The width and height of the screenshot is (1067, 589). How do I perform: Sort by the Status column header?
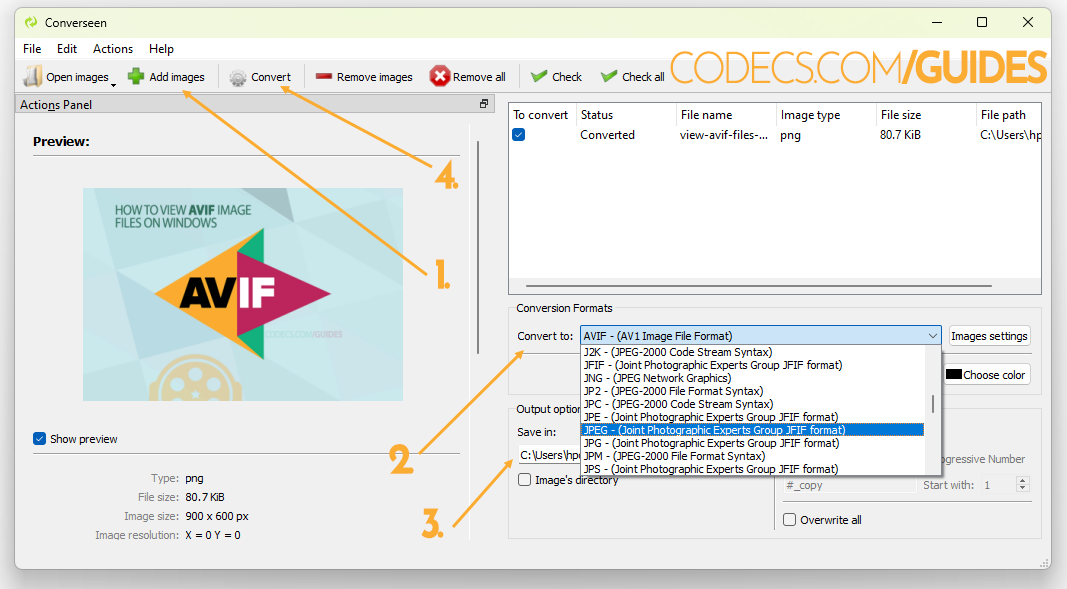[625, 115]
